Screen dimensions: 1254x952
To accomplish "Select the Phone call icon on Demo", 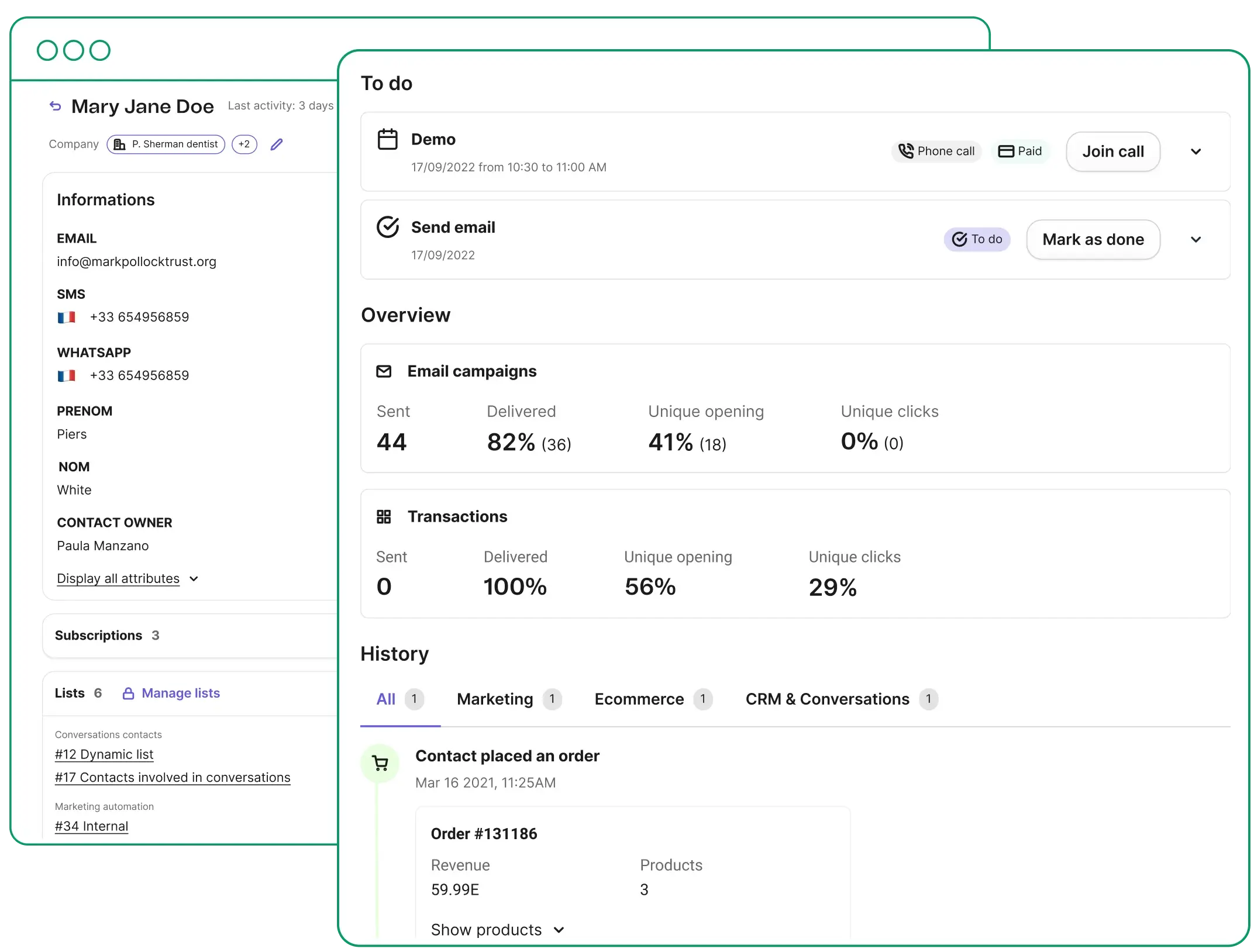I will point(905,151).
